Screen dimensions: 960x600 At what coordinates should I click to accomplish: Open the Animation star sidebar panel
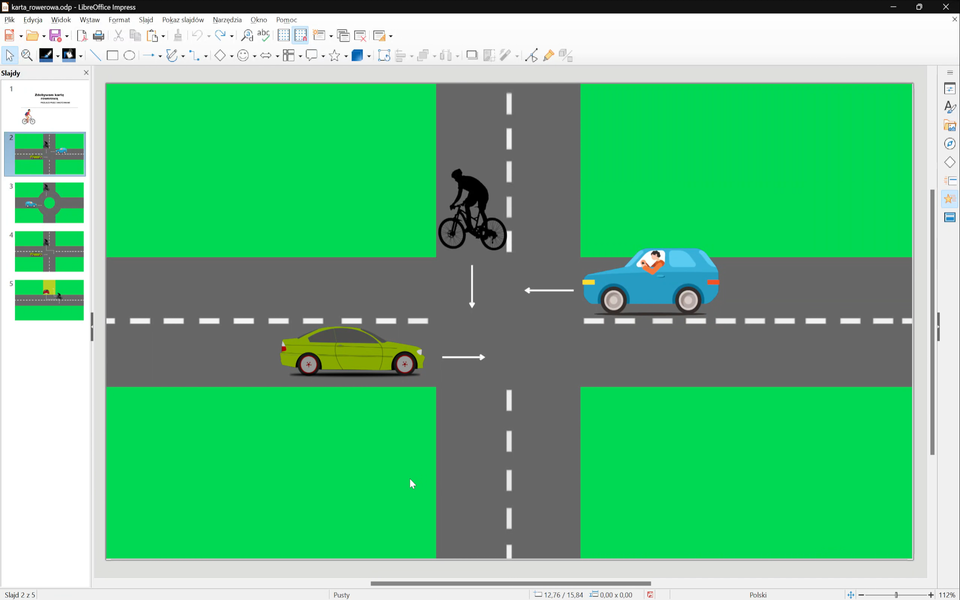coord(950,199)
